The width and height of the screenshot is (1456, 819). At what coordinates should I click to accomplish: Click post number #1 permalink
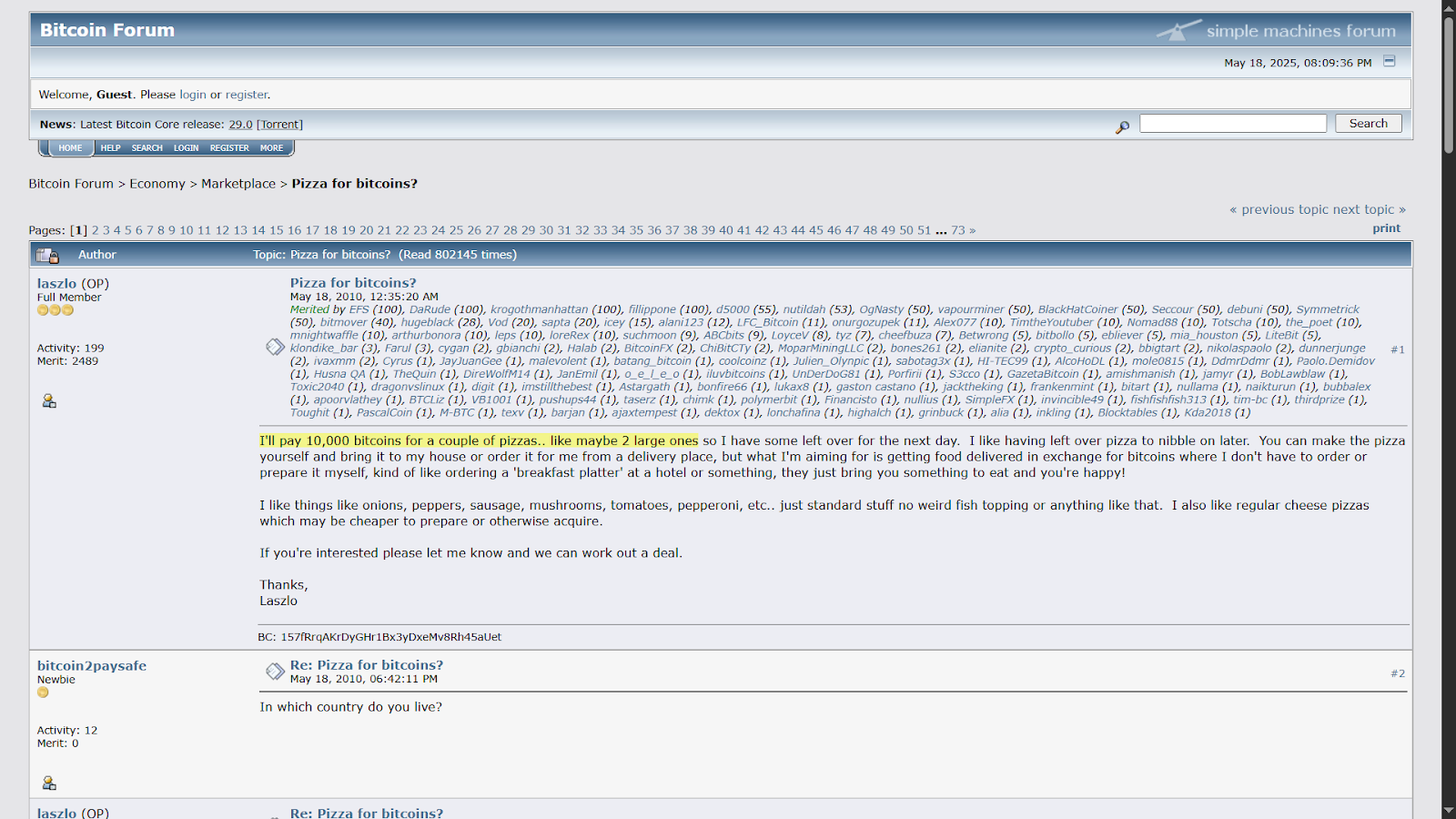1398,349
